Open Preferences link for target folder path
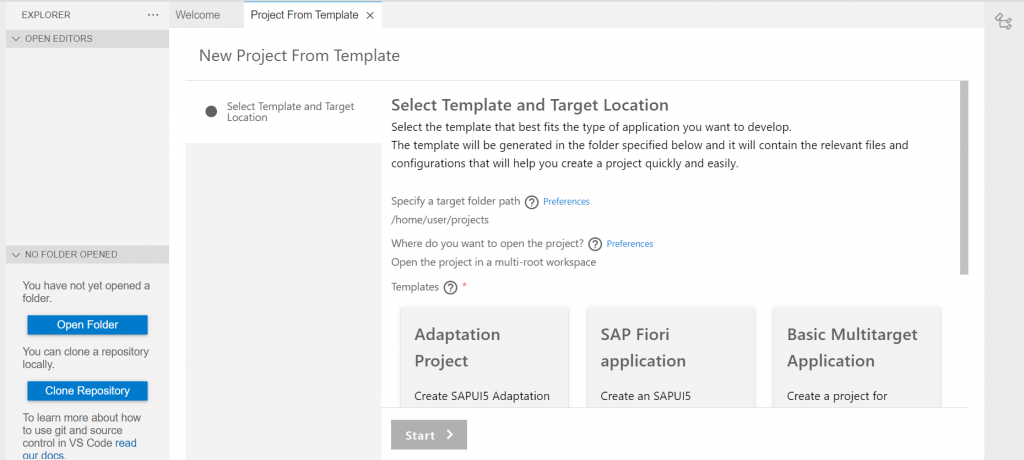The width and height of the screenshot is (1024, 460). pyautogui.click(x=566, y=202)
